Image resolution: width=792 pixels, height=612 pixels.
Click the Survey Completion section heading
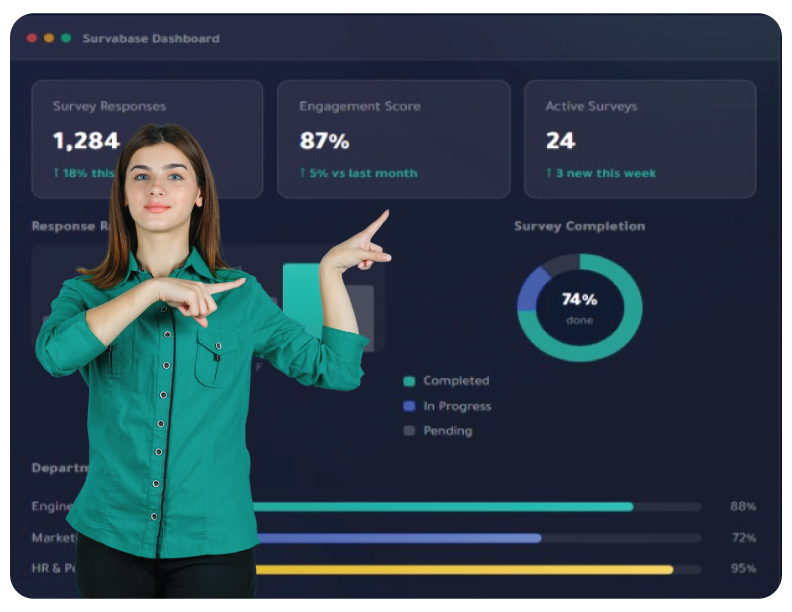[579, 226]
